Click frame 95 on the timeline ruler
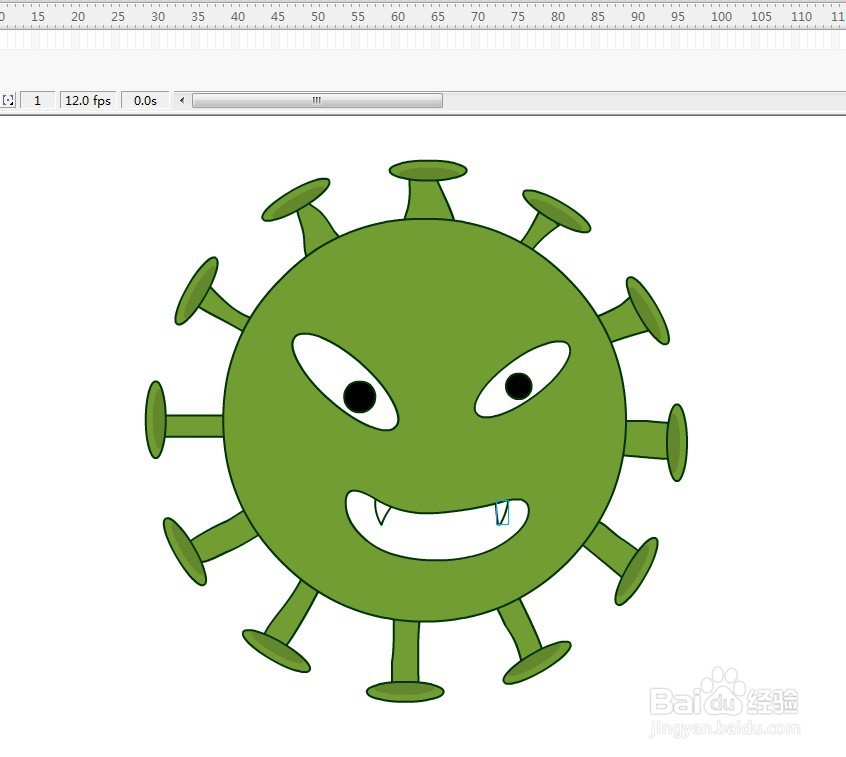This screenshot has width=846, height=757. pyautogui.click(x=678, y=17)
